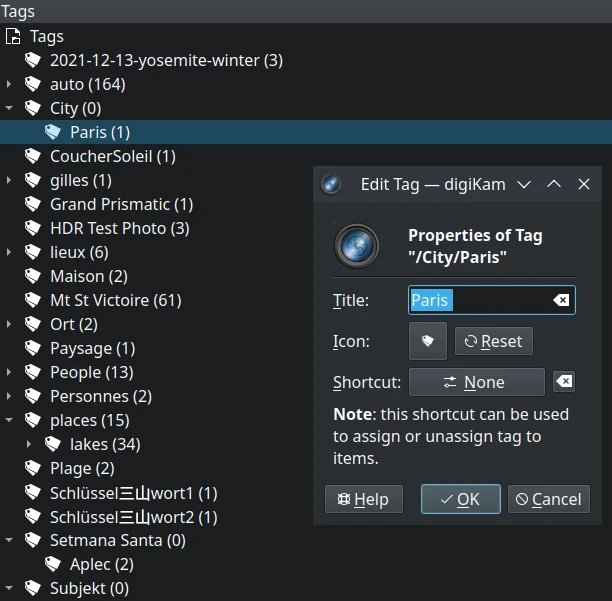Reset the tag icon to default
The width and height of the screenshot is (612, 601).
click(x=493, y=341)
